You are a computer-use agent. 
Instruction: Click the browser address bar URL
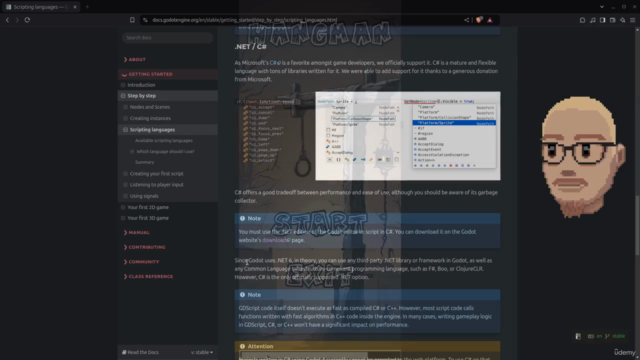coord(245,20)
